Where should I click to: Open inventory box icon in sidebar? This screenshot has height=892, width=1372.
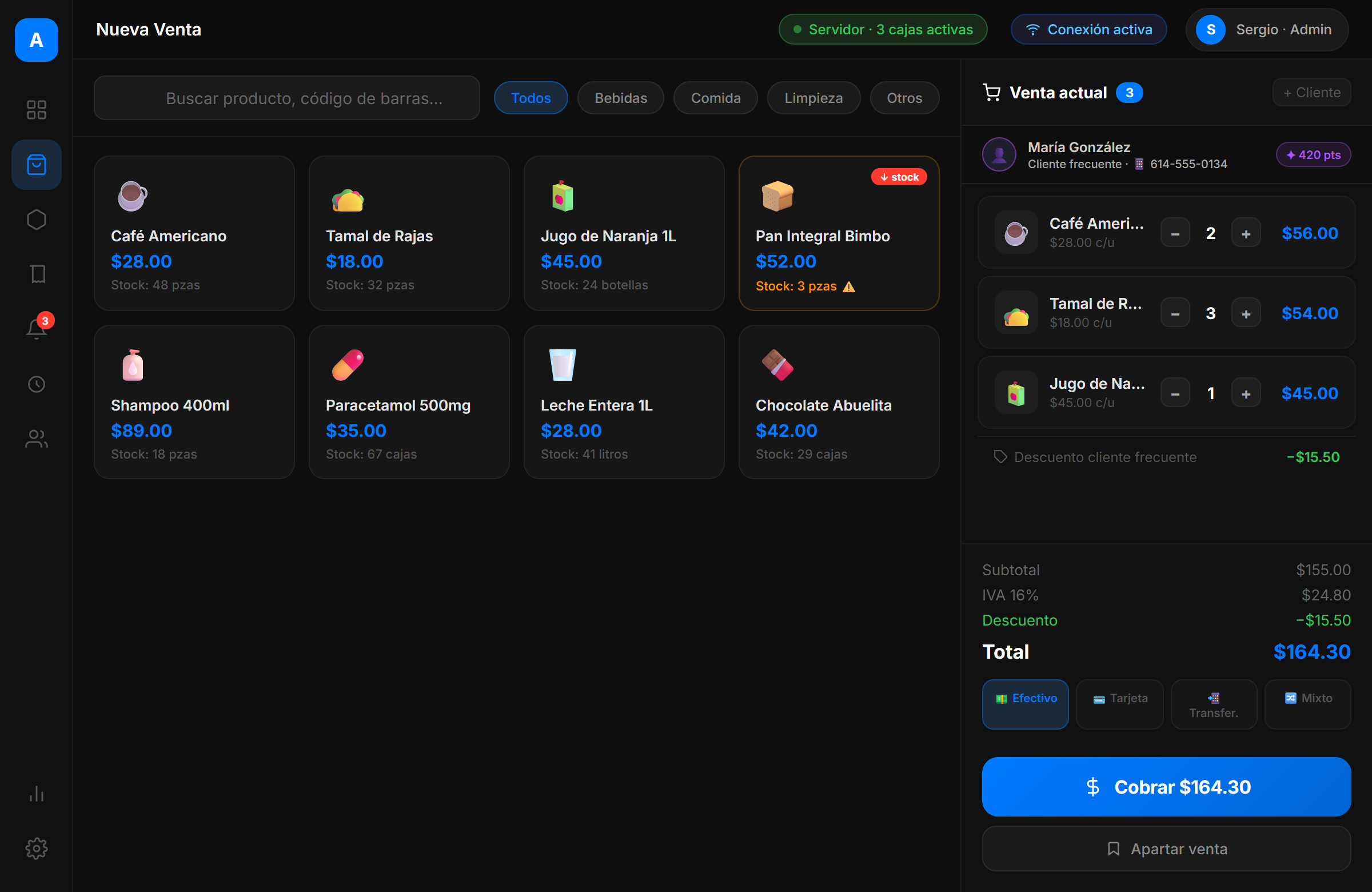point(37,220)
